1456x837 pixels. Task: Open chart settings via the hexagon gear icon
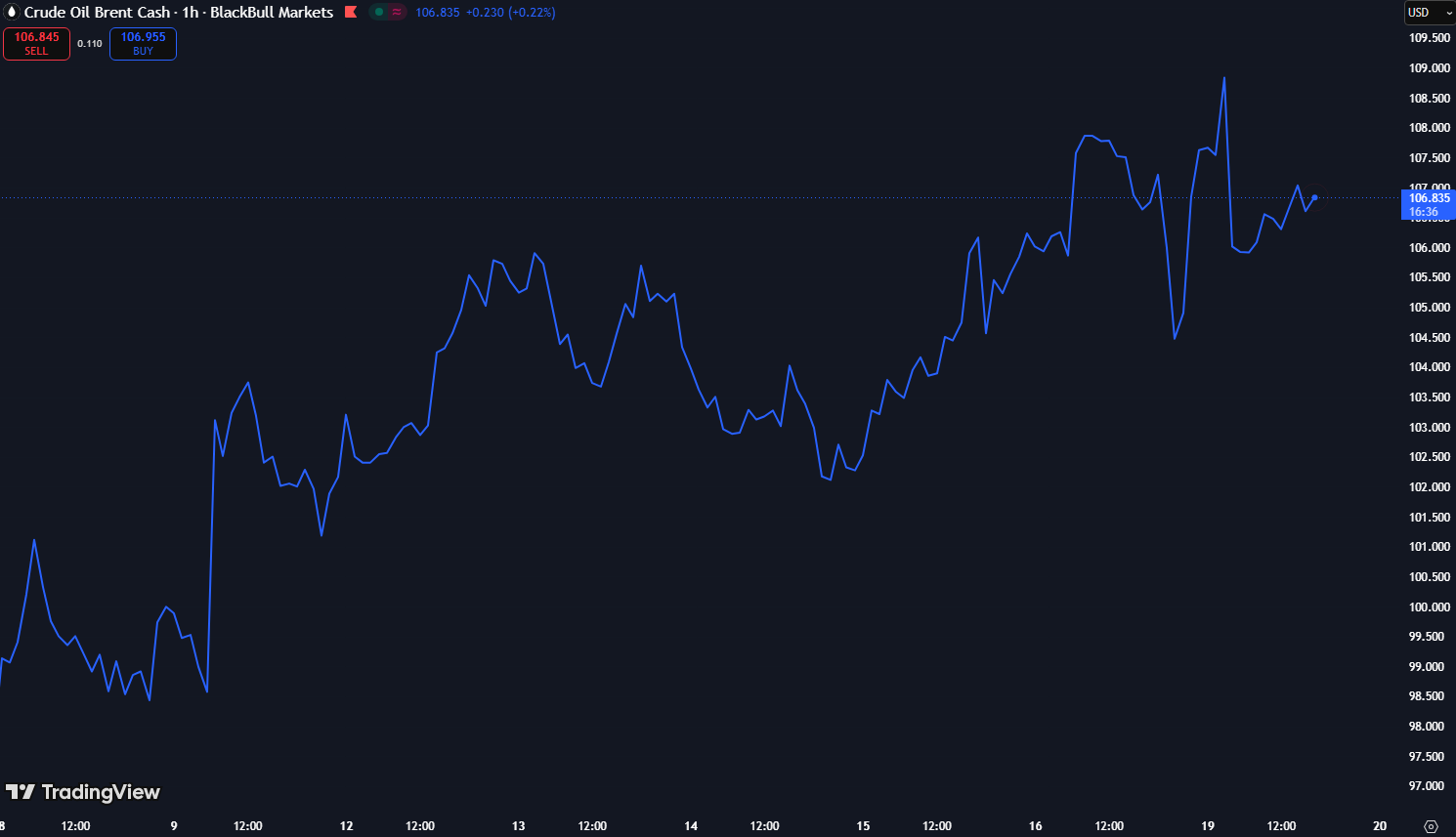click(1431, 826)
